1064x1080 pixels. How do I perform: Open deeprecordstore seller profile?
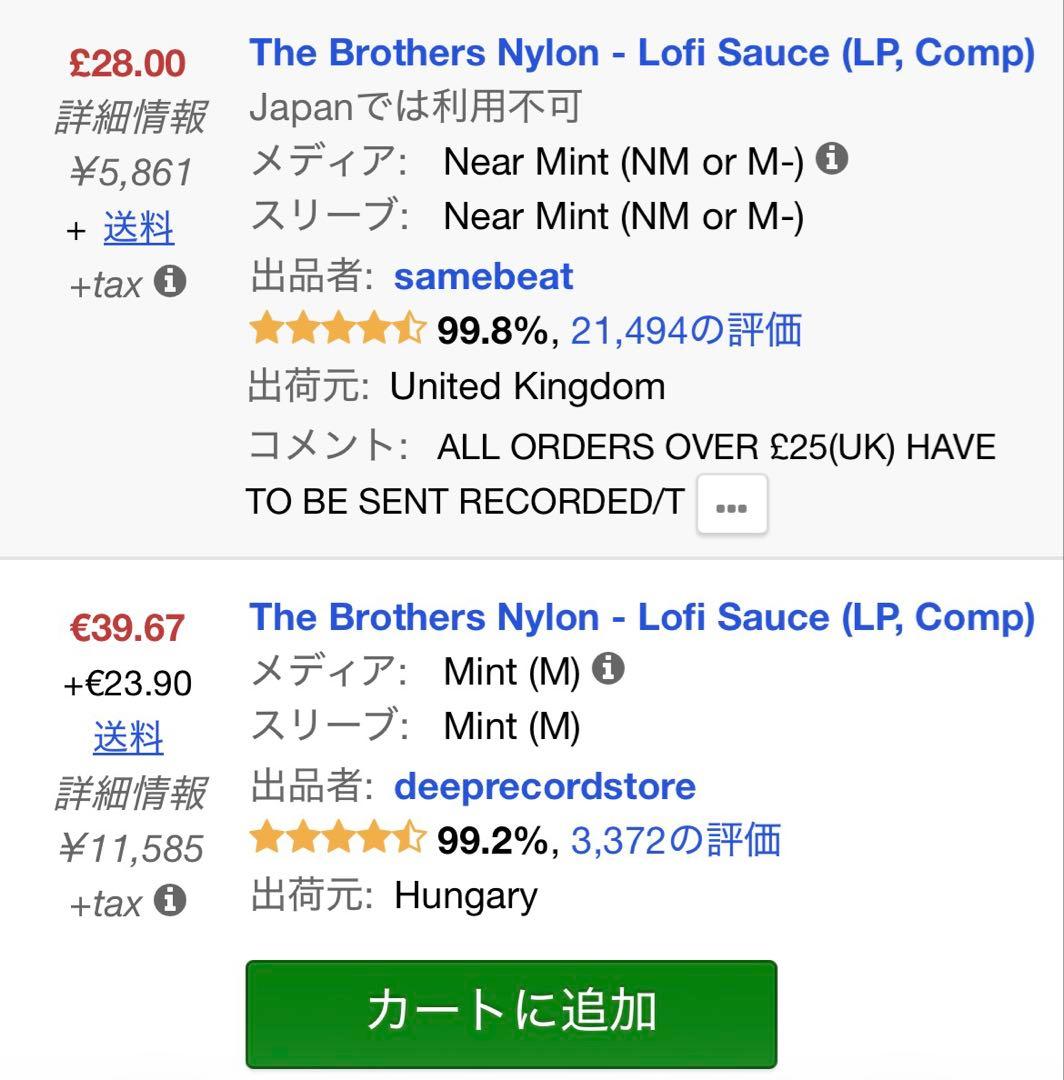544,786
